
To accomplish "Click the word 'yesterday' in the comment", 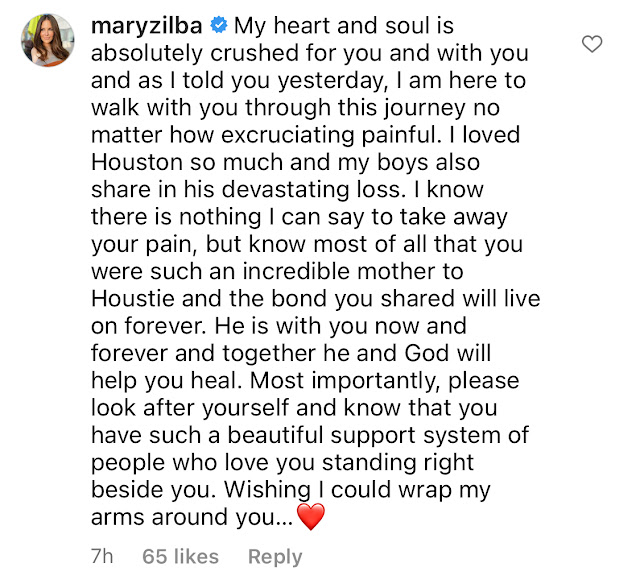I will pyautogui.click(x=330, y=81).
